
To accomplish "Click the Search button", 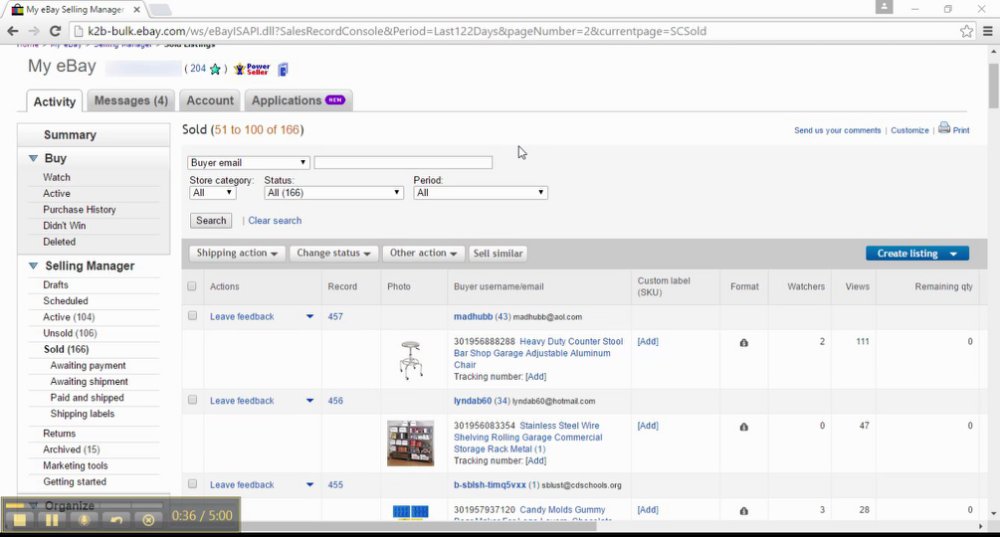I will tap(211, 221).
